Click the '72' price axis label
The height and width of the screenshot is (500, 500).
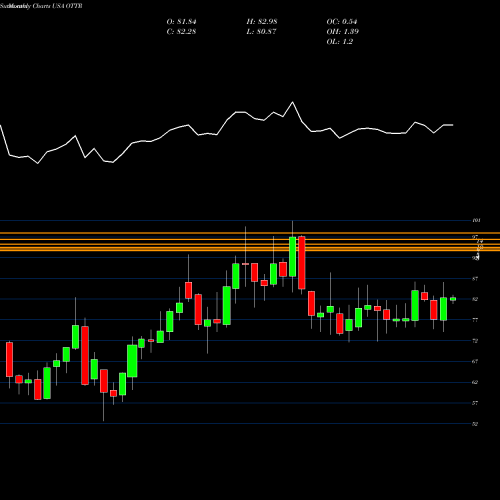(475, 341)
